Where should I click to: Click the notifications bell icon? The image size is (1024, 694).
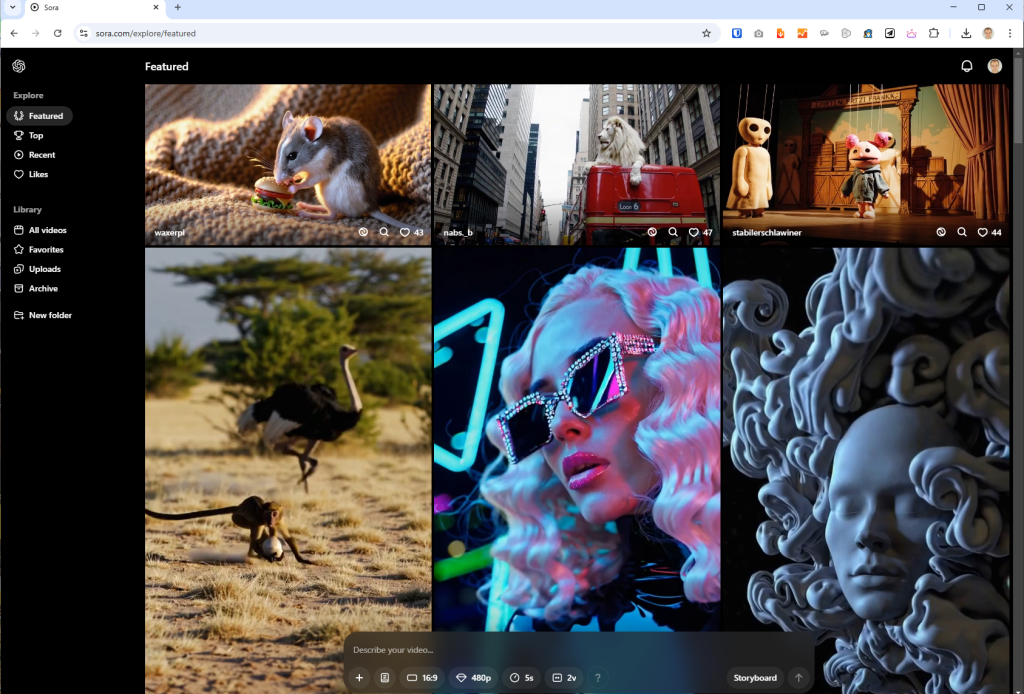click(x=966, y=66)
